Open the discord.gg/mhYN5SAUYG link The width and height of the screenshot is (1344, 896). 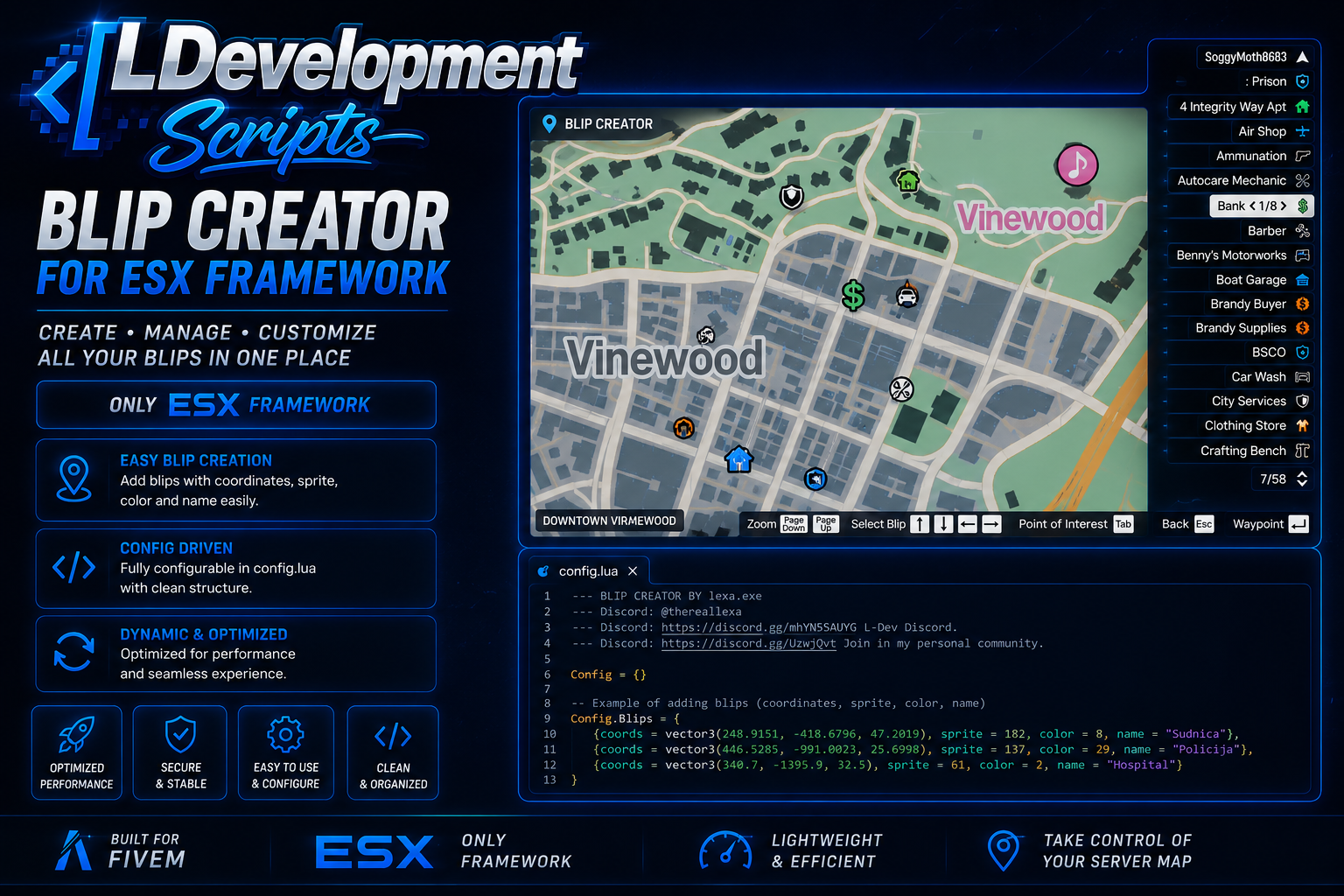point(759,627)
